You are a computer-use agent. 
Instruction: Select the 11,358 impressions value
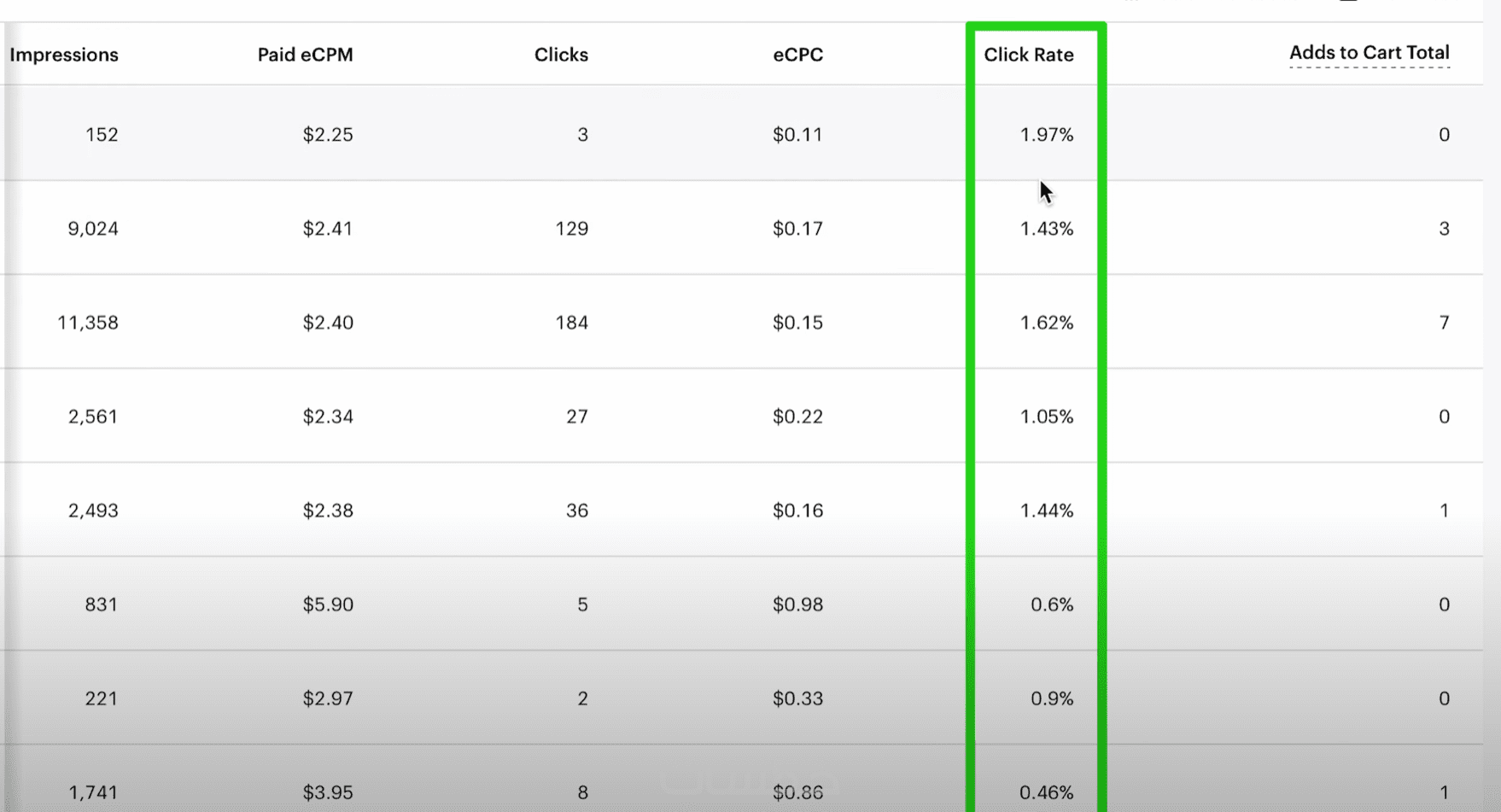tap(88, 323)
